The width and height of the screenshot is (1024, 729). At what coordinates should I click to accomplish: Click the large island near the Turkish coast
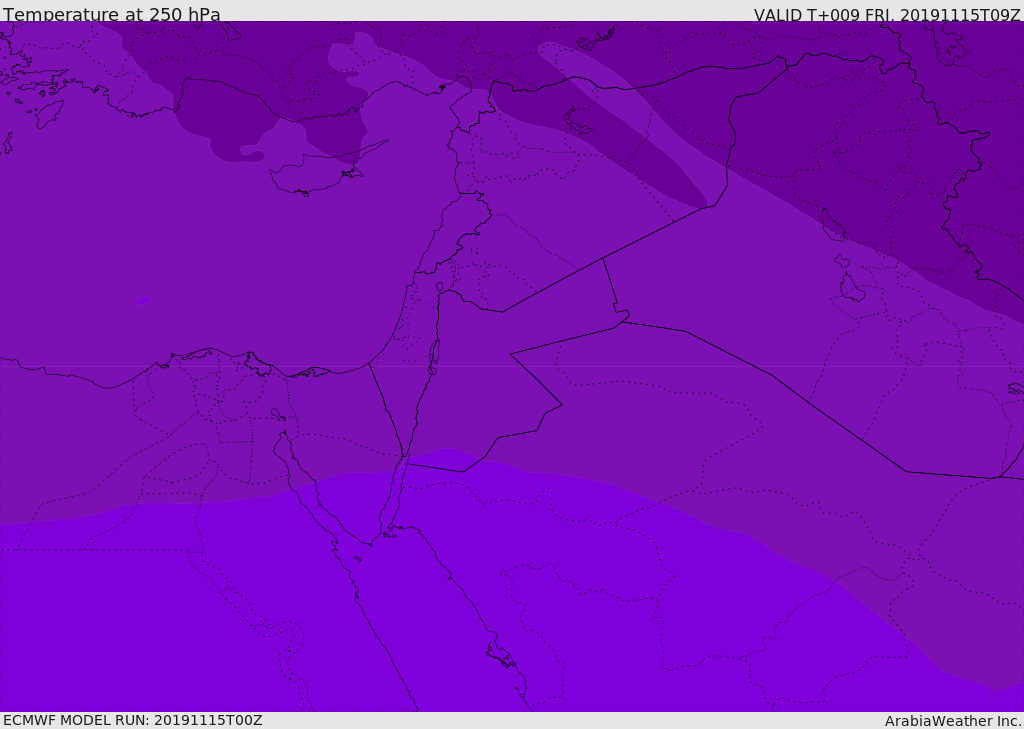pyautogui.click(x=50, y=114)
